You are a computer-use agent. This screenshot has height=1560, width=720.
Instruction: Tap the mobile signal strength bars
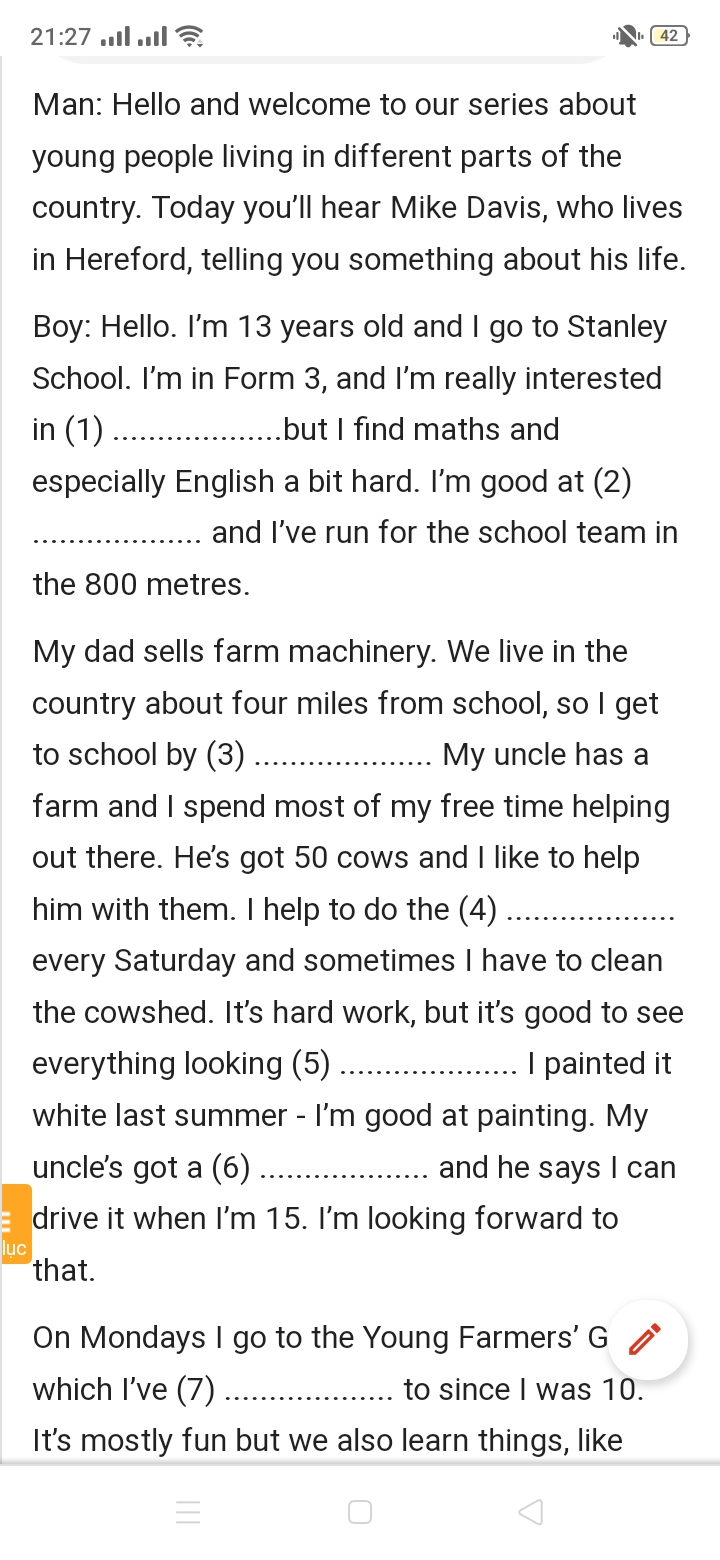134,37
